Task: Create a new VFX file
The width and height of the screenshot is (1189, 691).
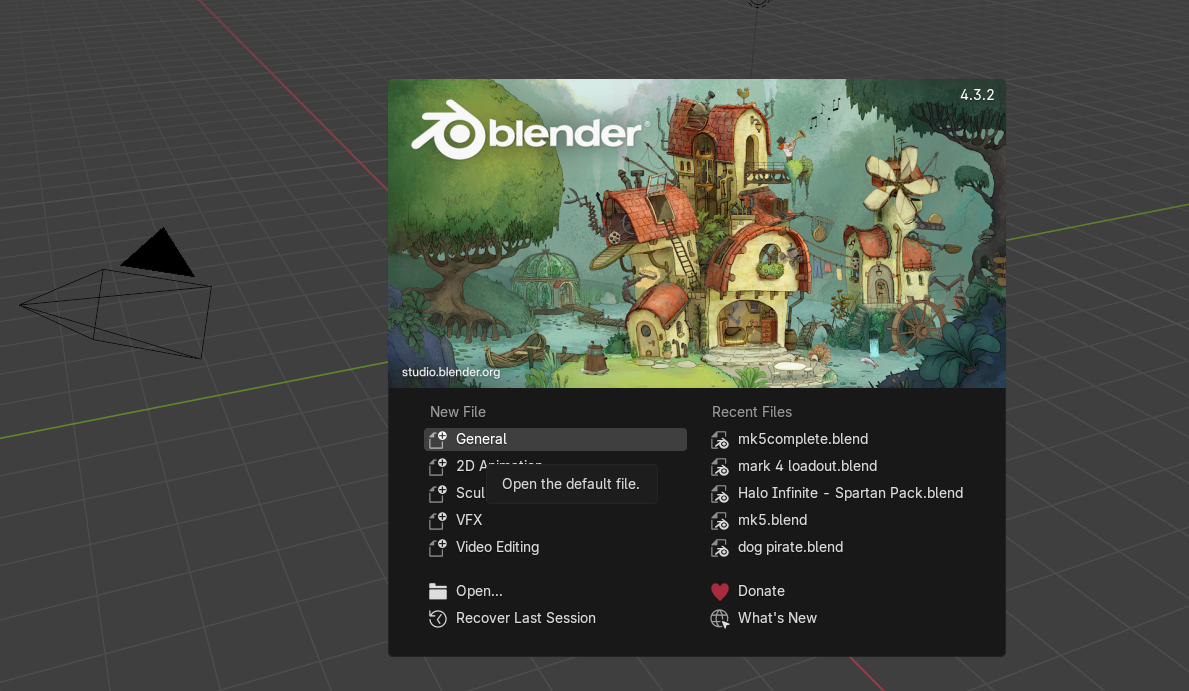Action: tap(555, 520)
